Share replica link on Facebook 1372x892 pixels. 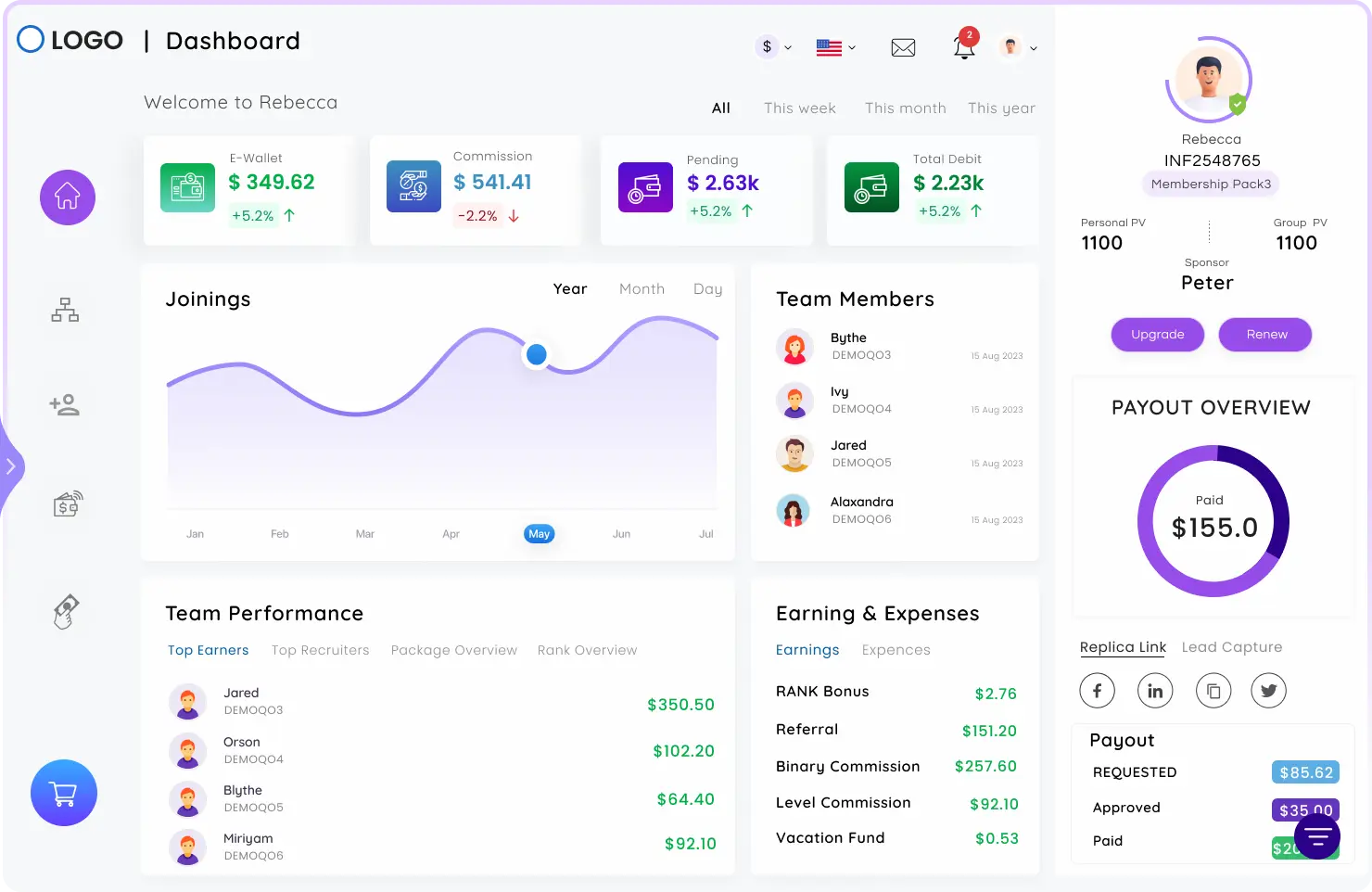click(x=1098, y=691)
